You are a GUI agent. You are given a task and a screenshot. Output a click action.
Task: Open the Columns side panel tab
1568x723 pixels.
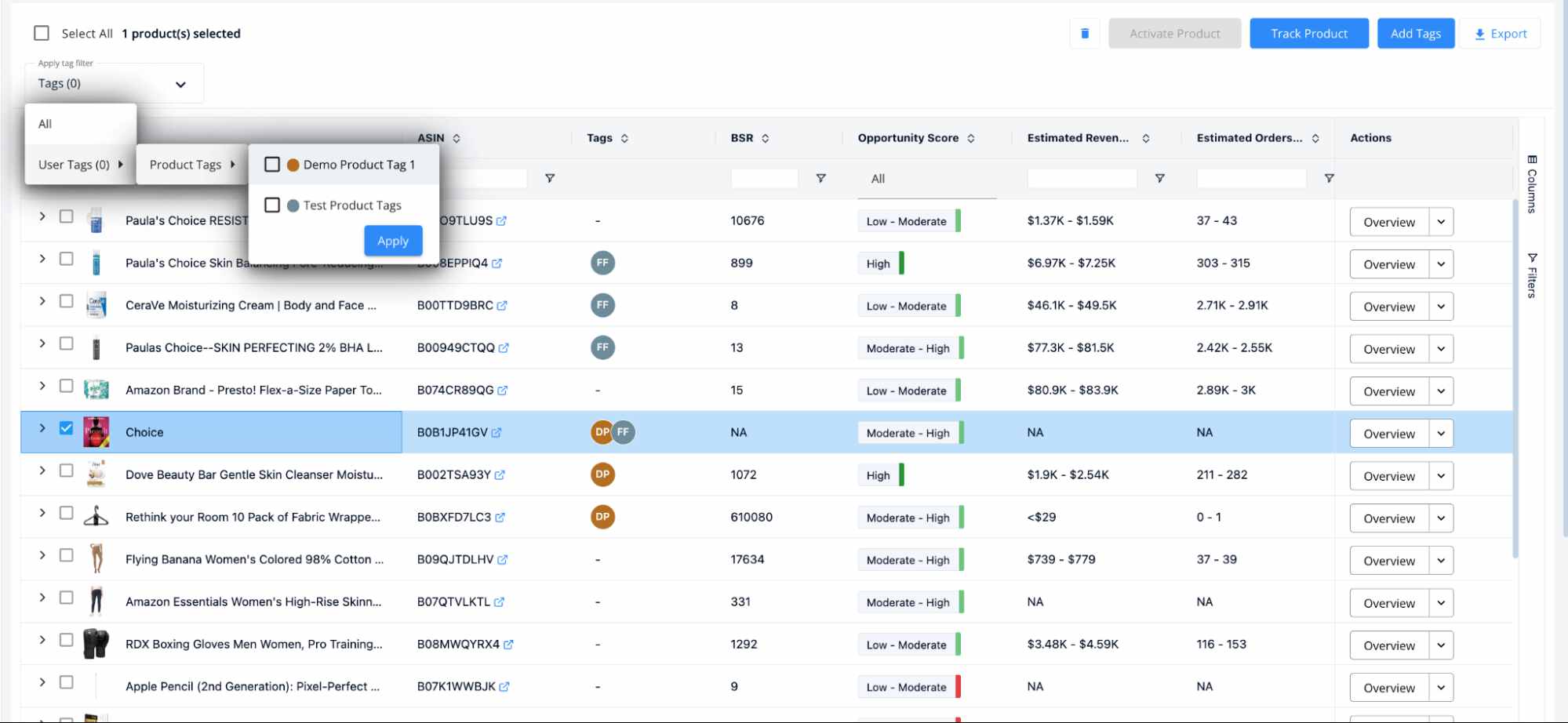(x=1532, y=185)
